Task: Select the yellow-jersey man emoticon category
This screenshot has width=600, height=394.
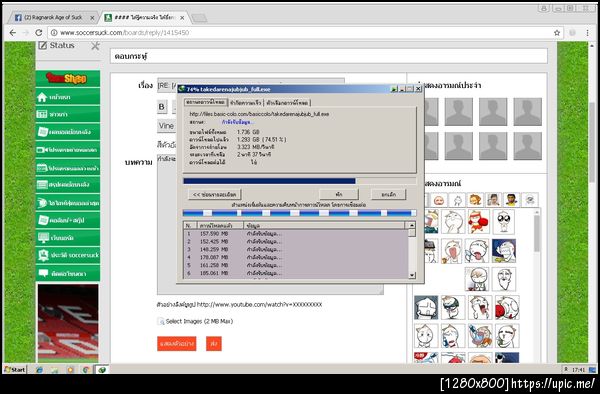Action: (511, 199)
